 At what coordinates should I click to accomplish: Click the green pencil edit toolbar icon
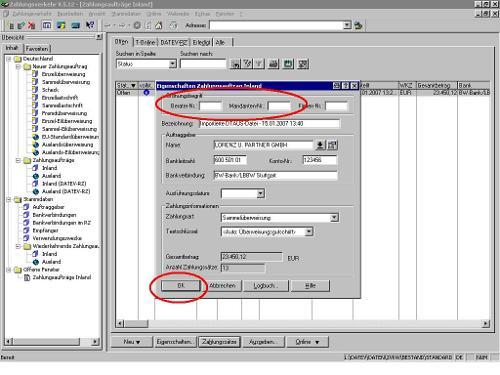(x=21, y=25)
